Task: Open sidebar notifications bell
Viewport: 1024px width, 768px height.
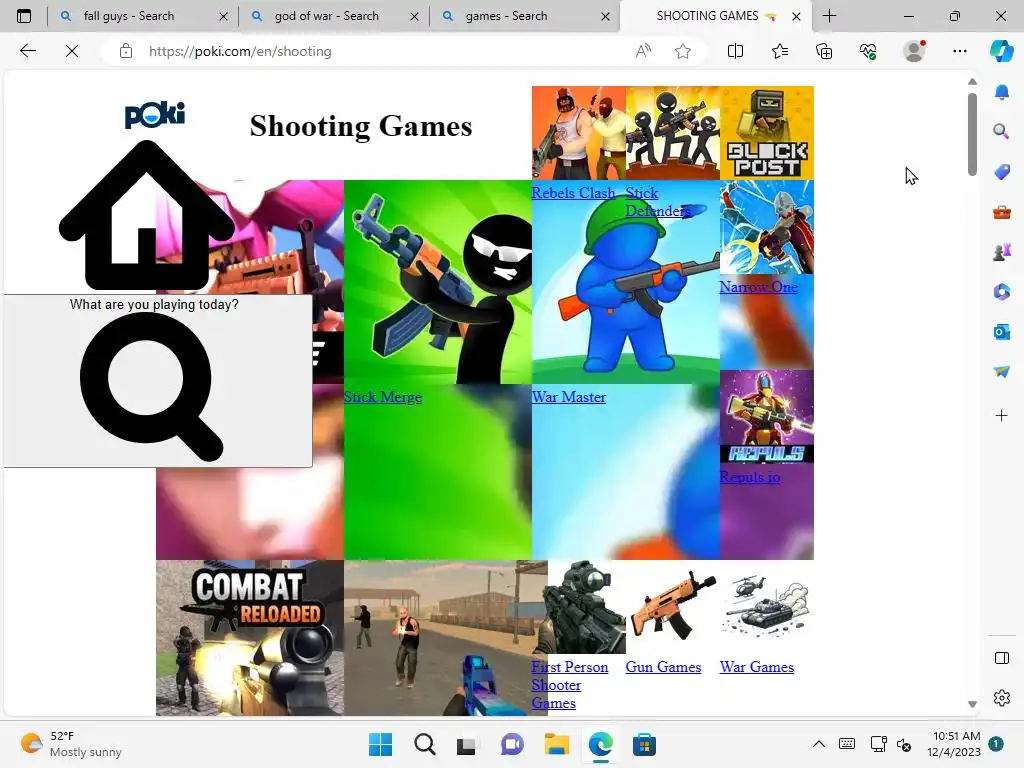Action: pyautogui.click(x=1002, y=92)
